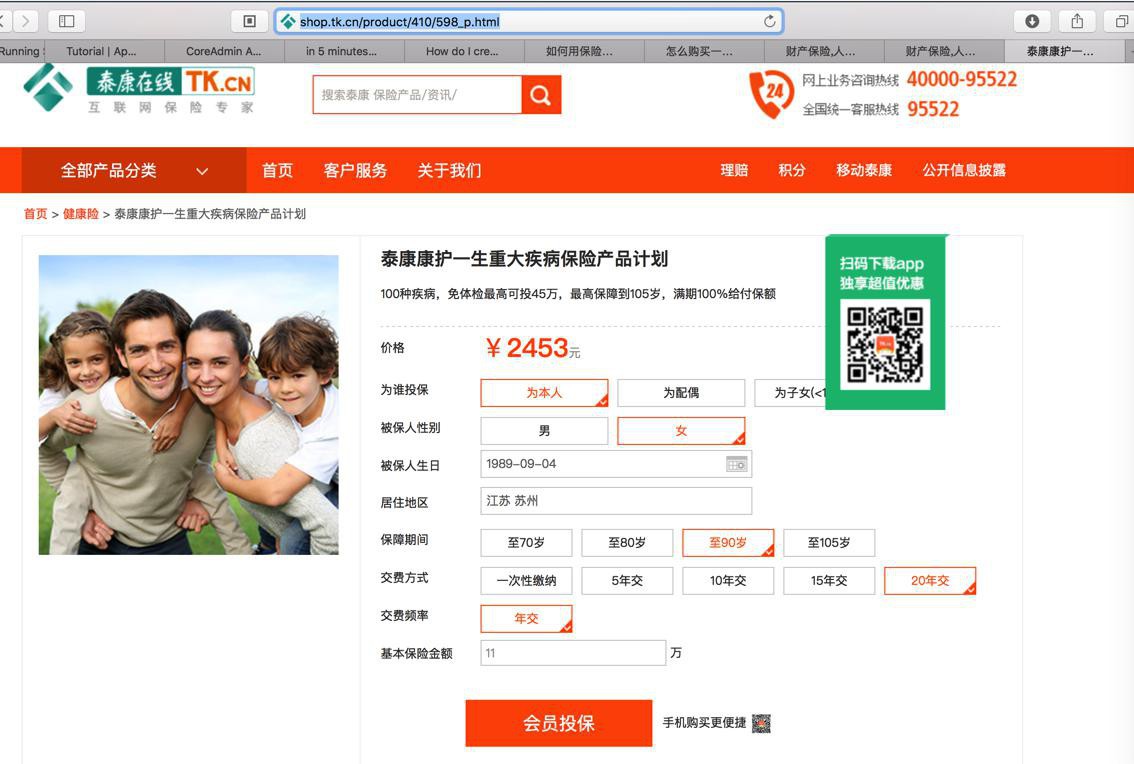Screen dimensions: 1134x764
Task: Open the Safari sidebar toggle icon
Action: pyautogui.click(x=67, y=22)
